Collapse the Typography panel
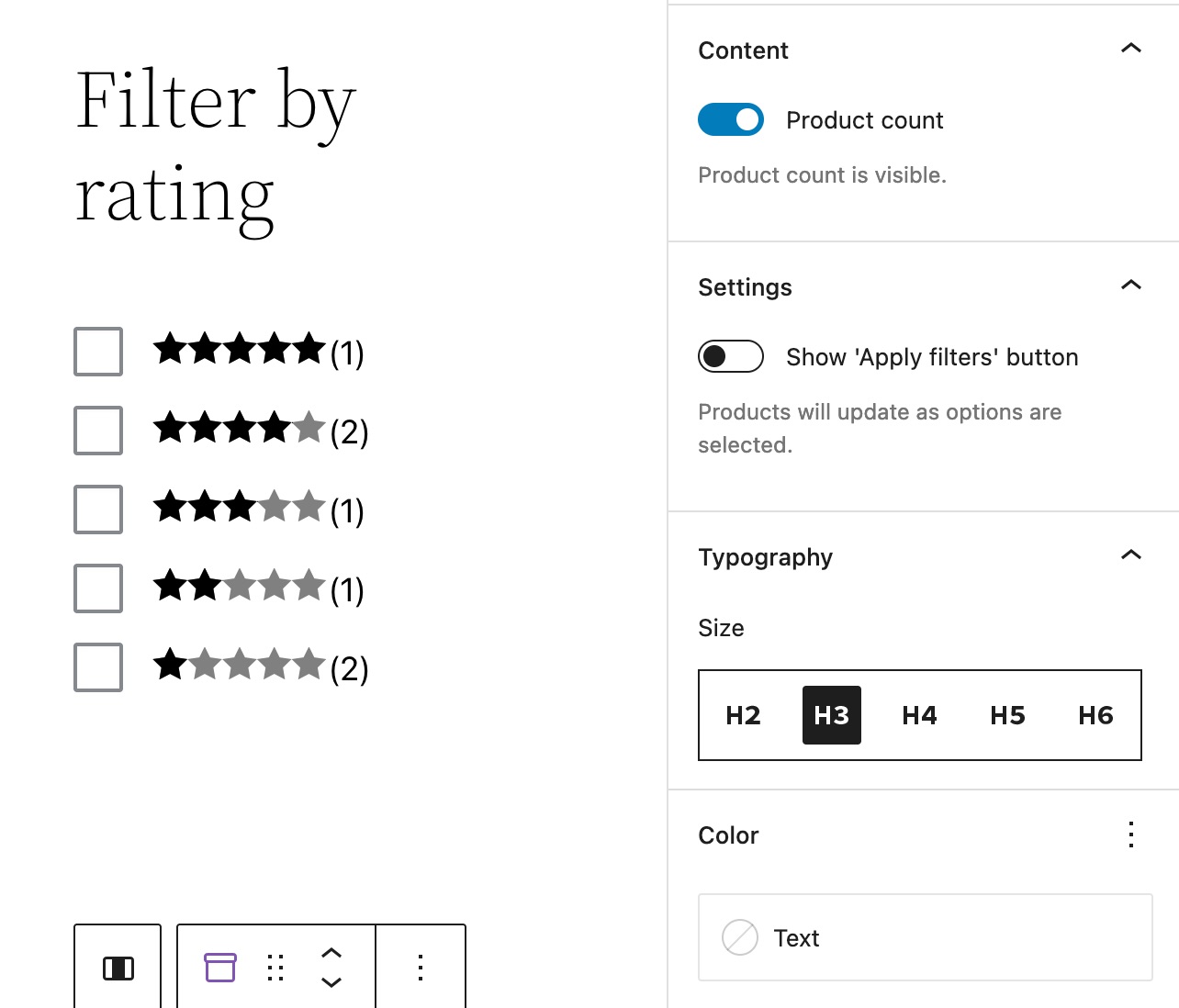This screenshot has width=1179, height=1008. [1130, 554]
